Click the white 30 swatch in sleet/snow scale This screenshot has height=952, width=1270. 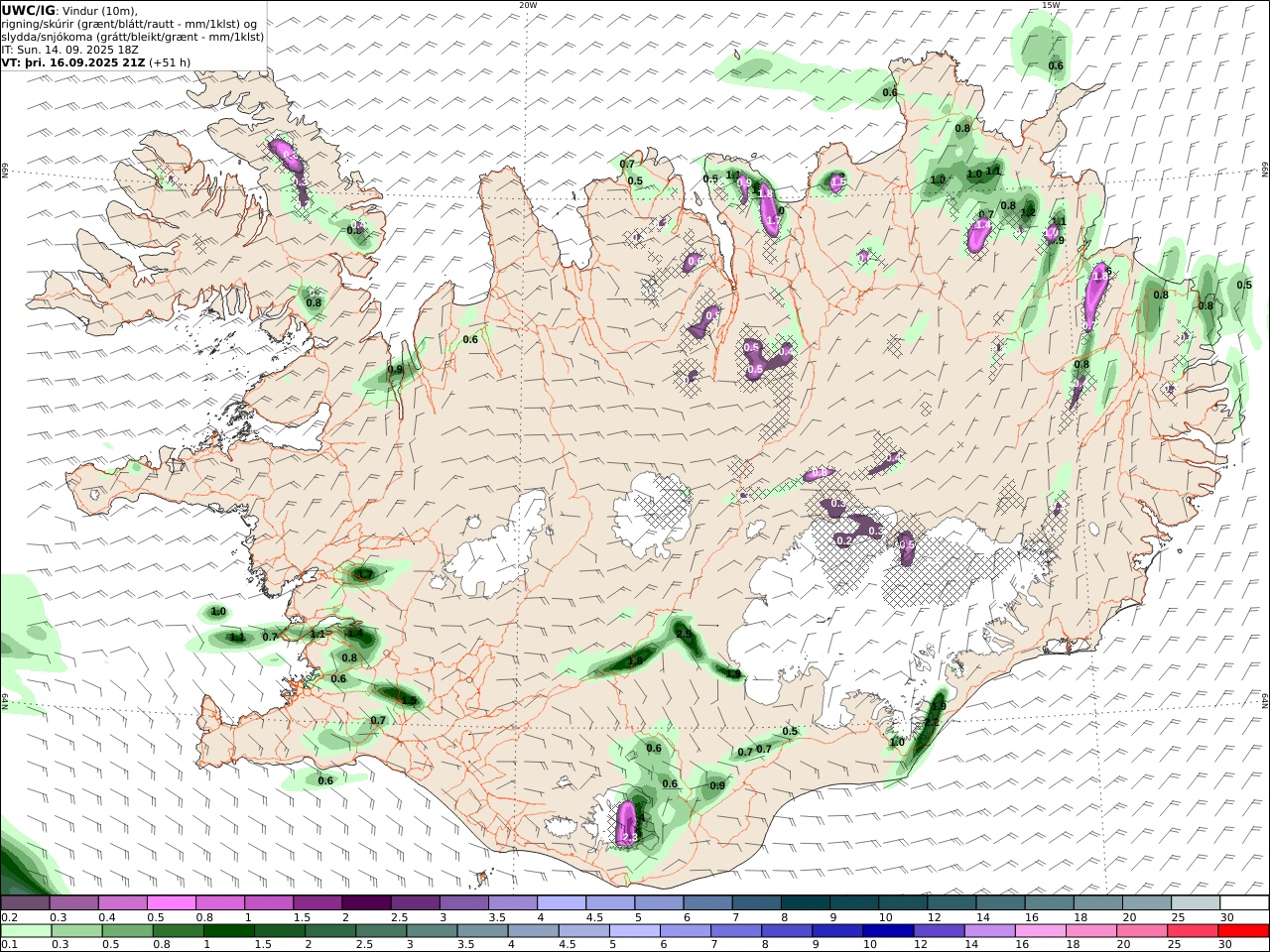point(1243,903)
